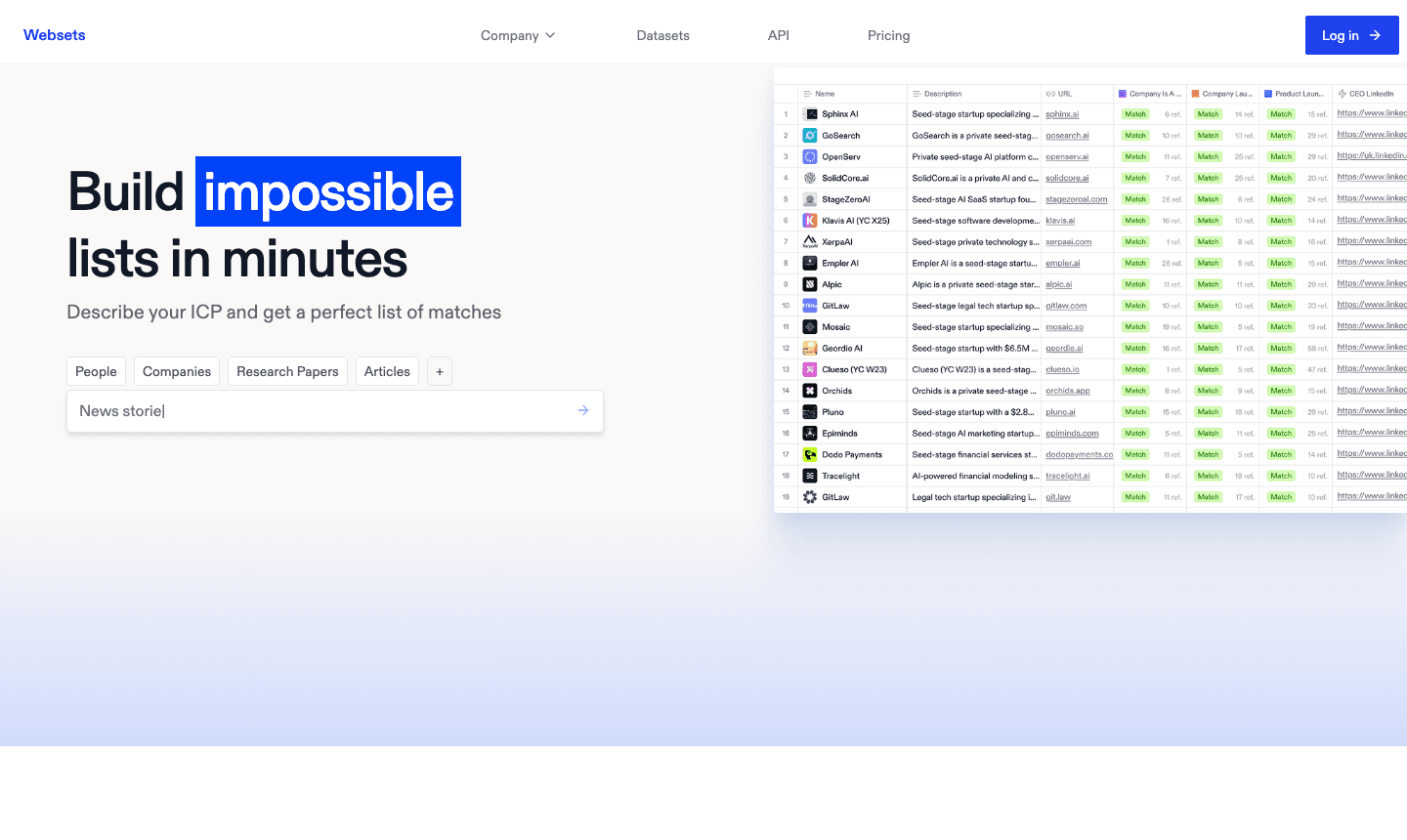Go to the Websets home logo
The width and height of the screenshot is (1407, 840).
[55, 35]
